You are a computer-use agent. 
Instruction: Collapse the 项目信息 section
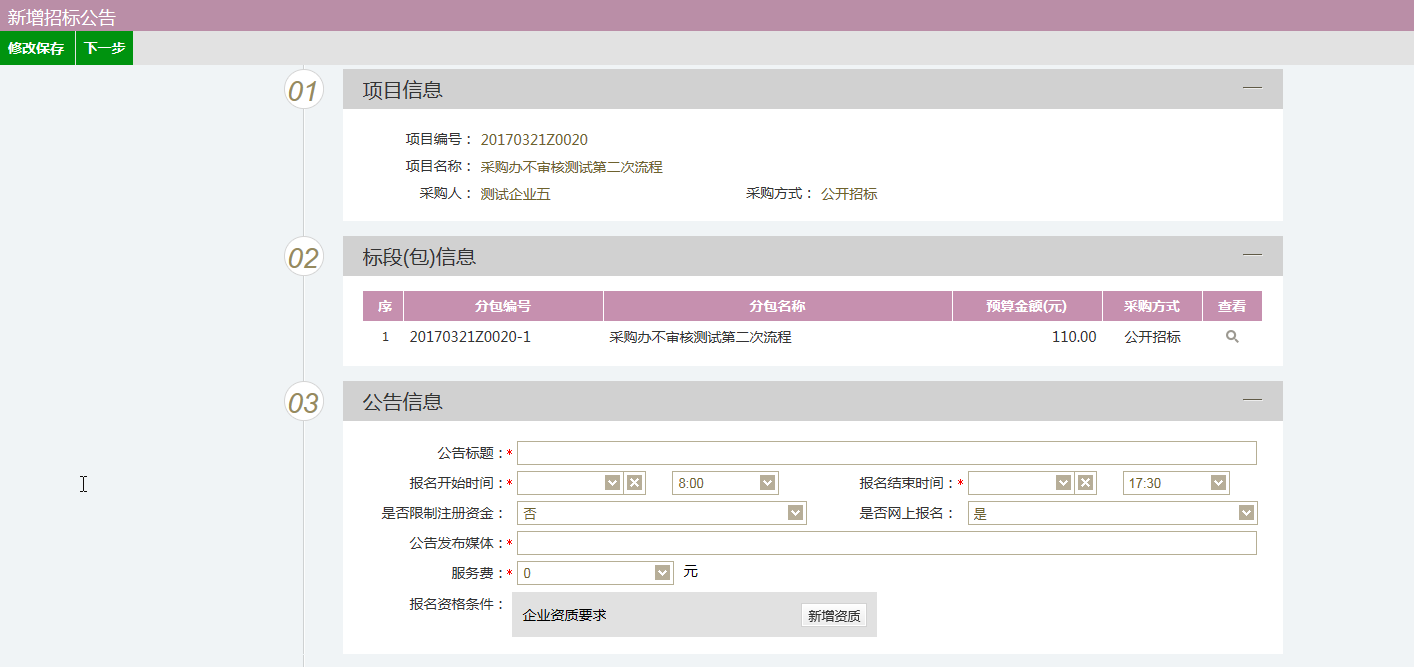pos(1252,88)
